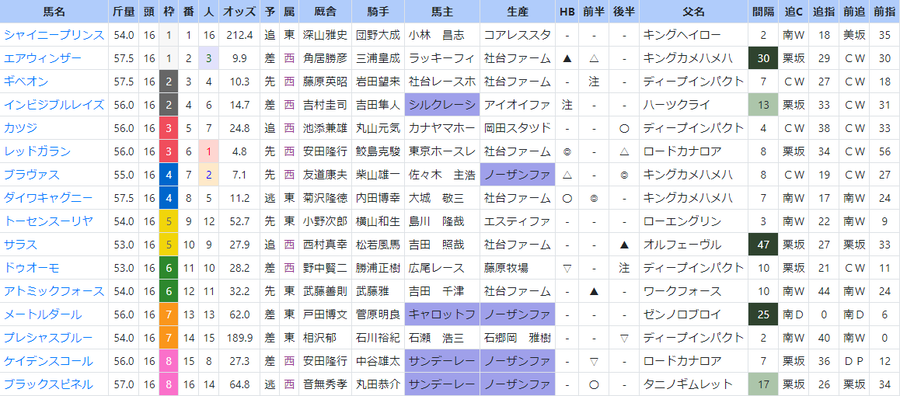Click owner cell シルクレーシ

442,105
